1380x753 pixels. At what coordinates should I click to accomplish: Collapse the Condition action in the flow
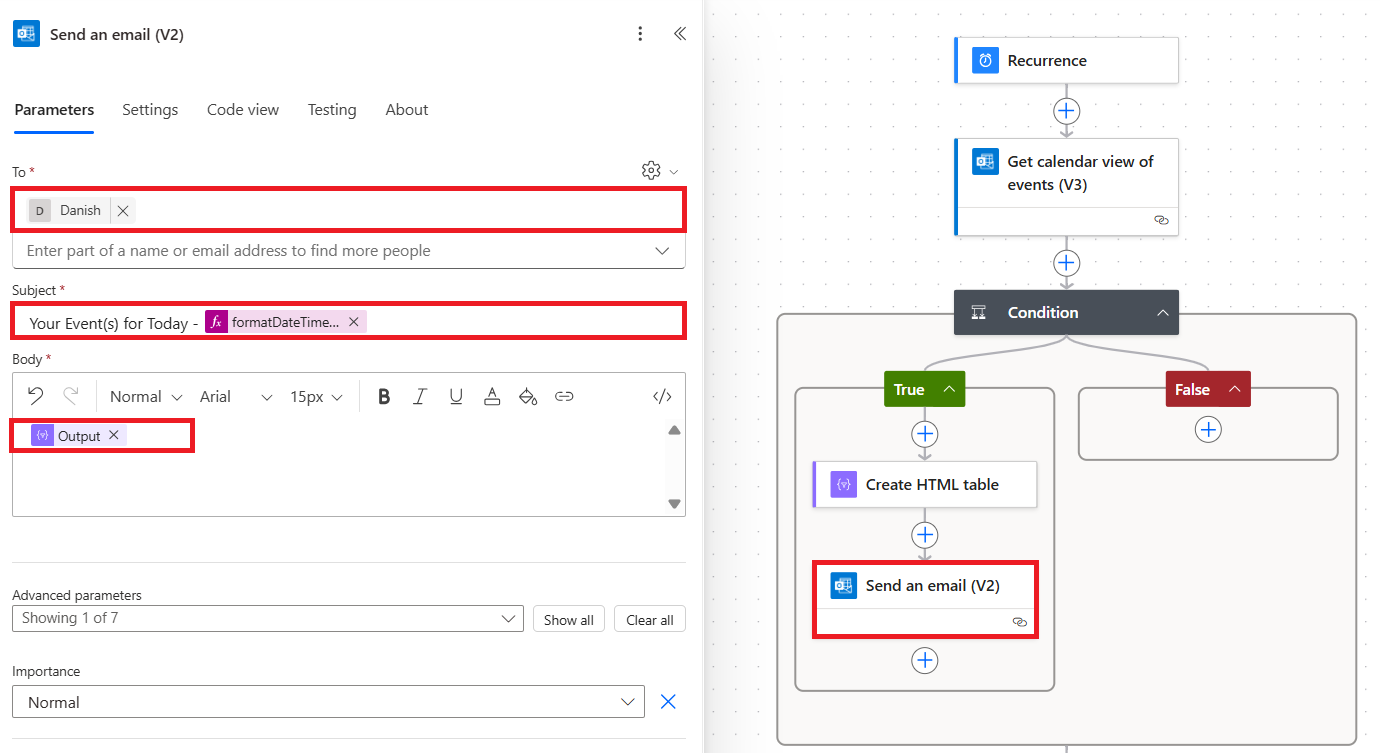click(x=1163, y=312)
